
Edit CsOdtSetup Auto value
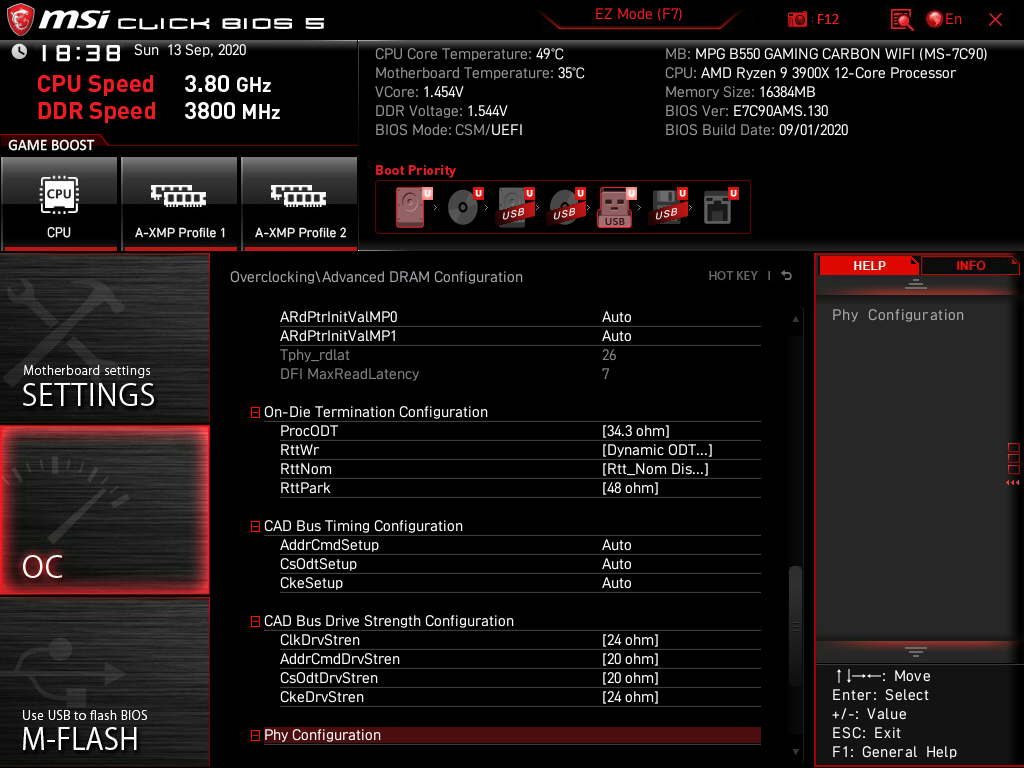616,564
